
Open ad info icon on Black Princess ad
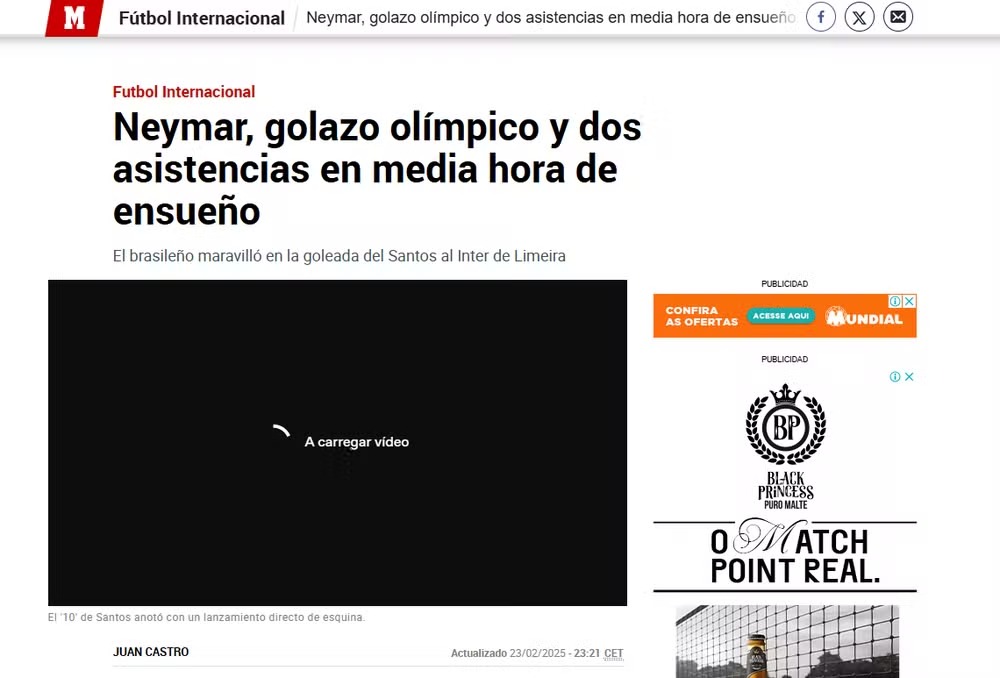click(x=896, y=377)
